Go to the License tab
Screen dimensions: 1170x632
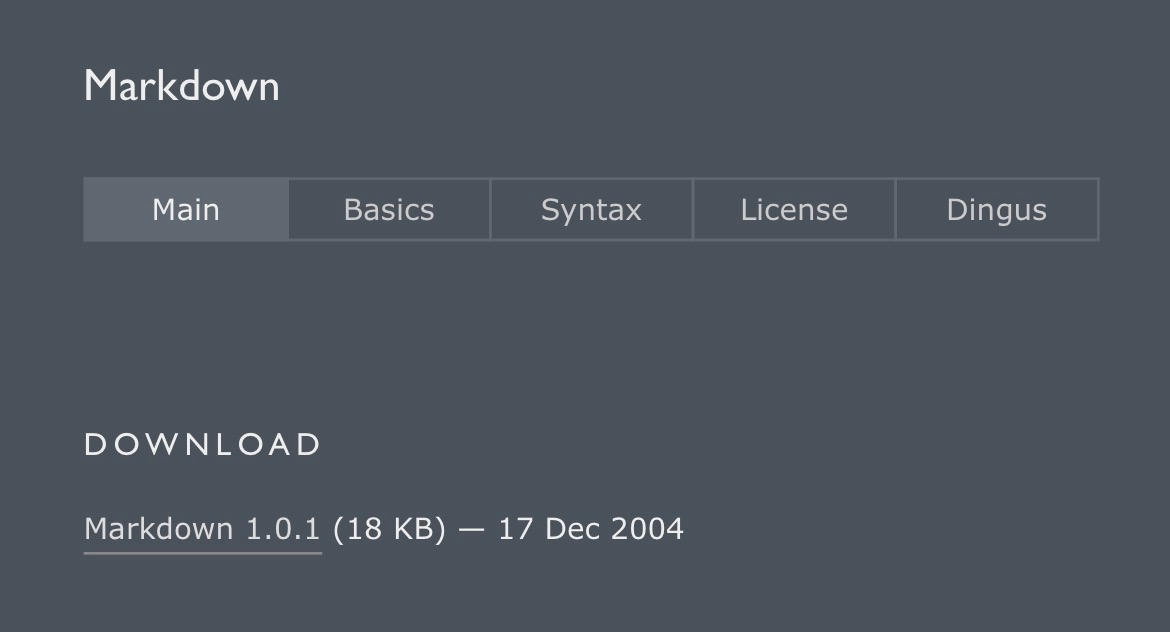[x=794, y=210]
